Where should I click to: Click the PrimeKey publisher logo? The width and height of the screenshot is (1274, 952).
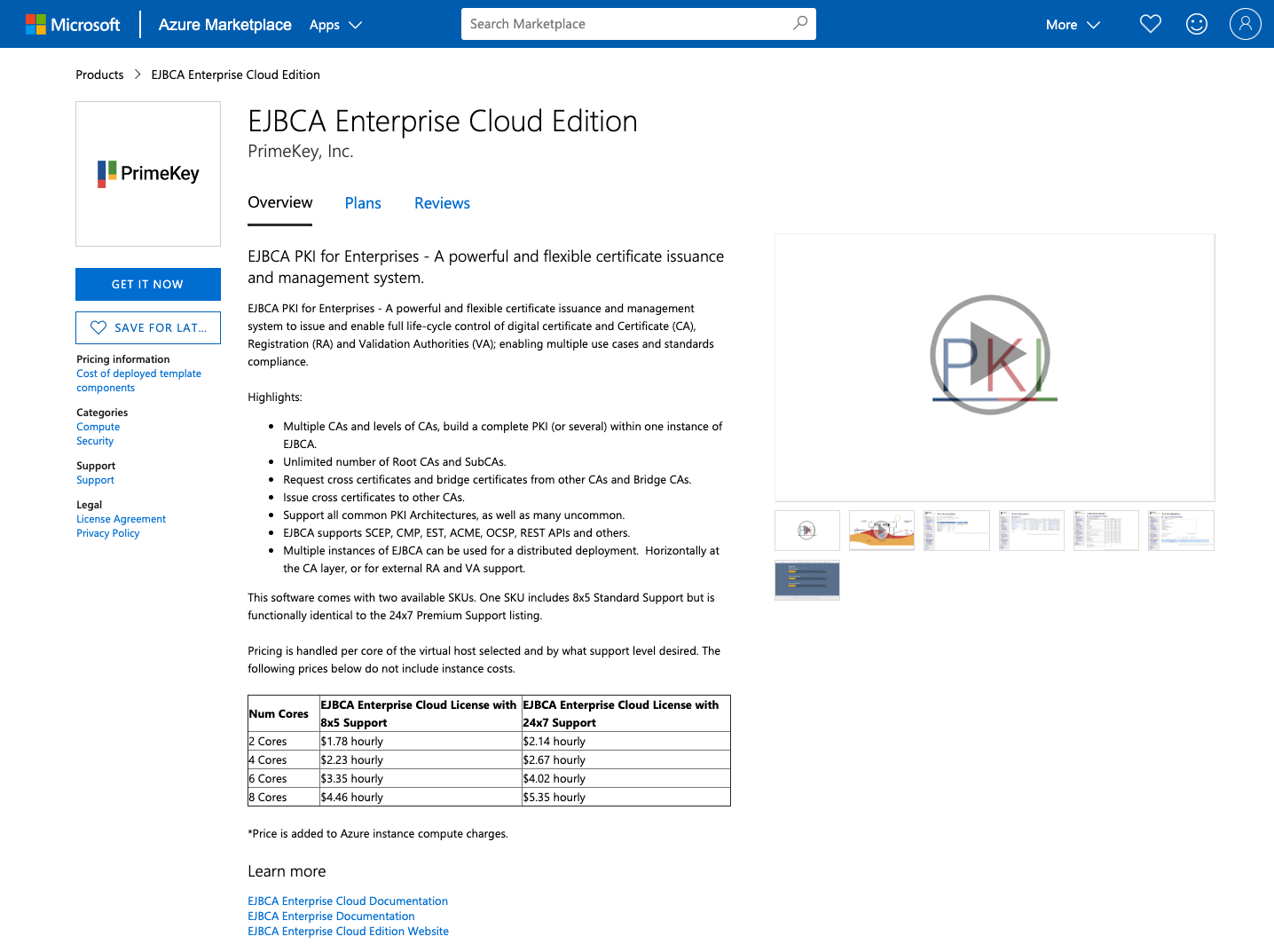pos(148,174)
